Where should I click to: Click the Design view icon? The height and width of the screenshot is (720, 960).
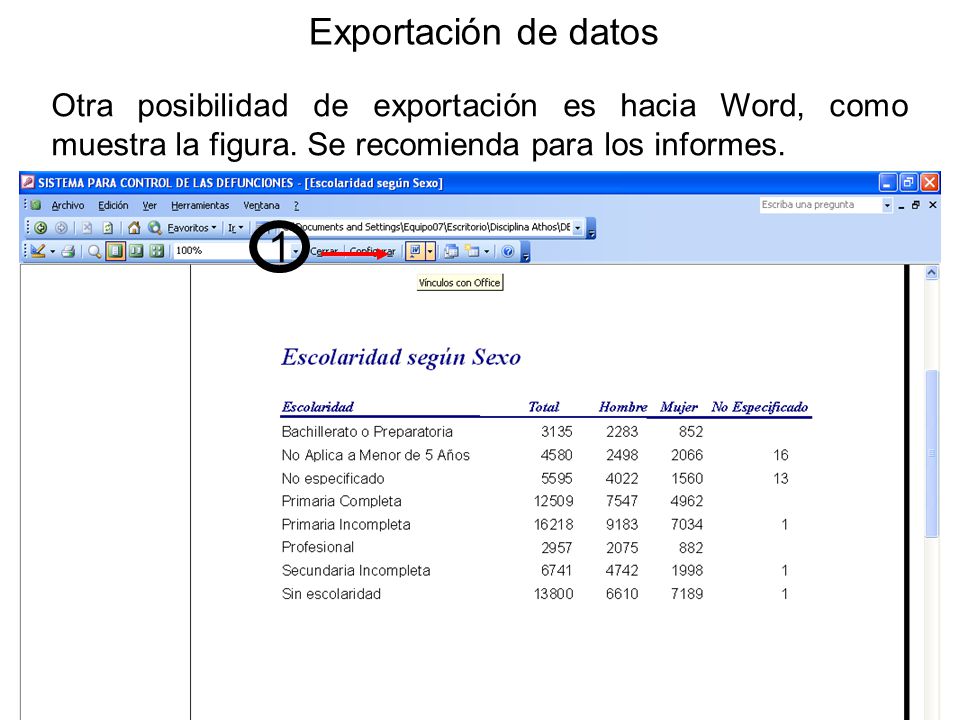coord(38,251)
